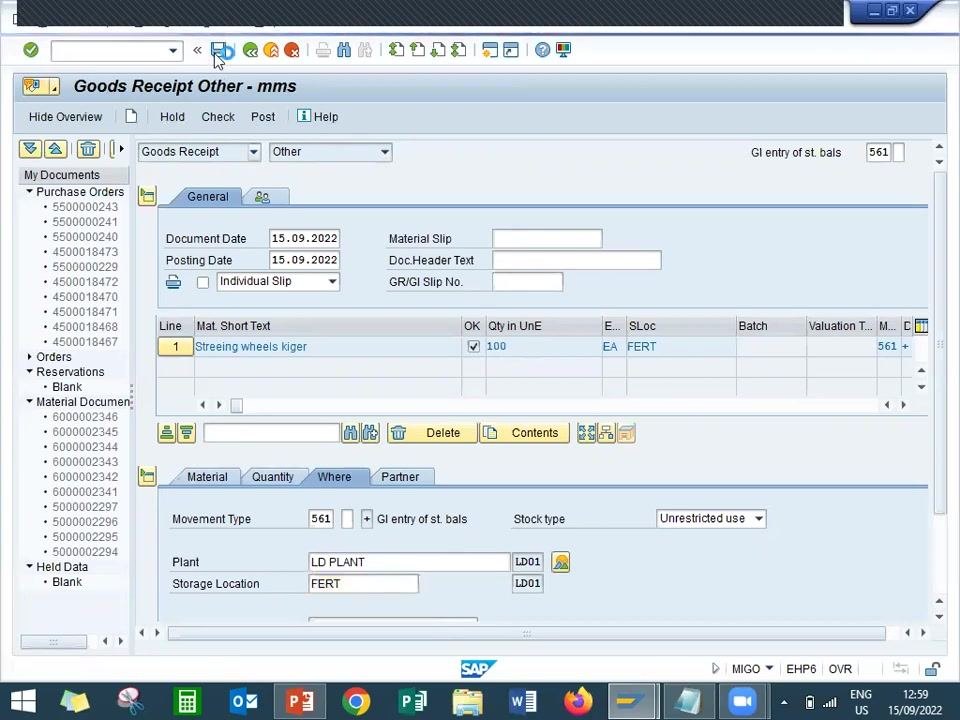Open the Other reference document dropdown
Image resolution: width=960 pixels, height=720 pixels.
pyautogui.click(x=384, y=152)
